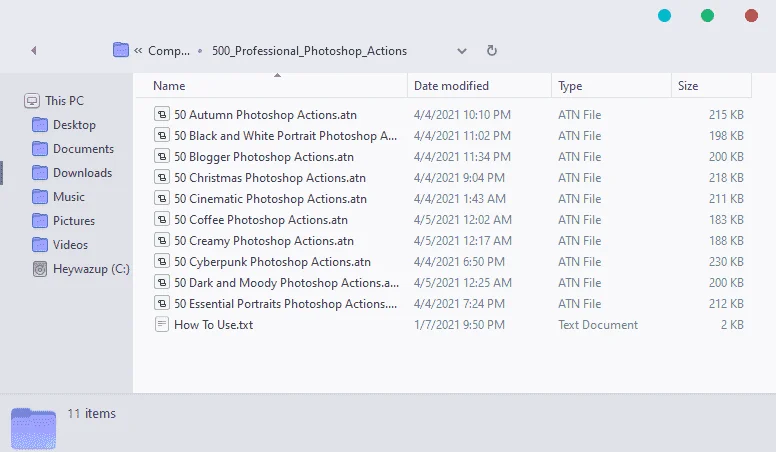Click ATN icon of 50 Coffee Photoshop Actions

coord(161,219)
